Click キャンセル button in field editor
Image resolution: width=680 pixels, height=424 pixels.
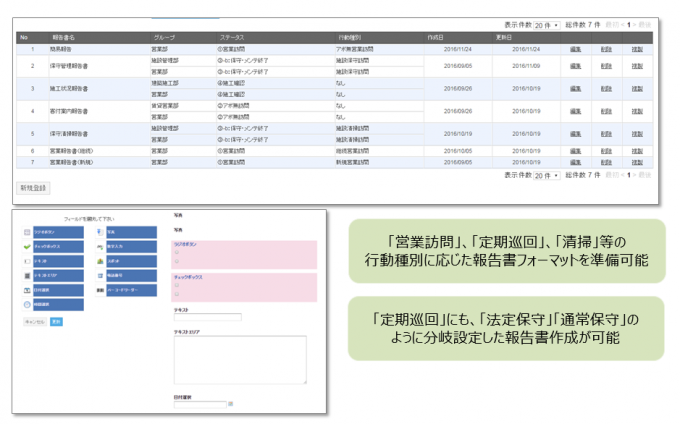click(x=35, y=322)
